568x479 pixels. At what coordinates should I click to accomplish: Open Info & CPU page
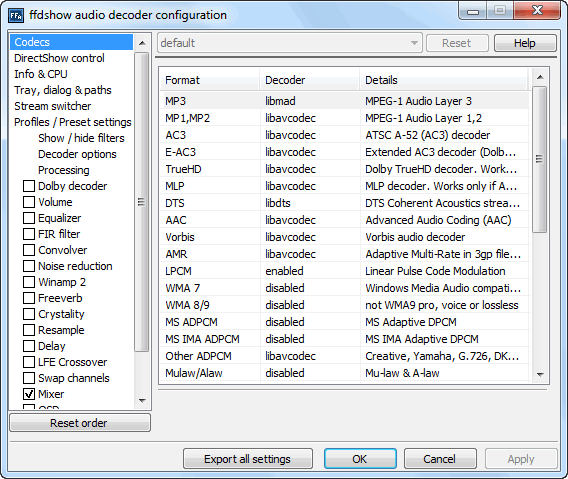click(x=41, y=74)
